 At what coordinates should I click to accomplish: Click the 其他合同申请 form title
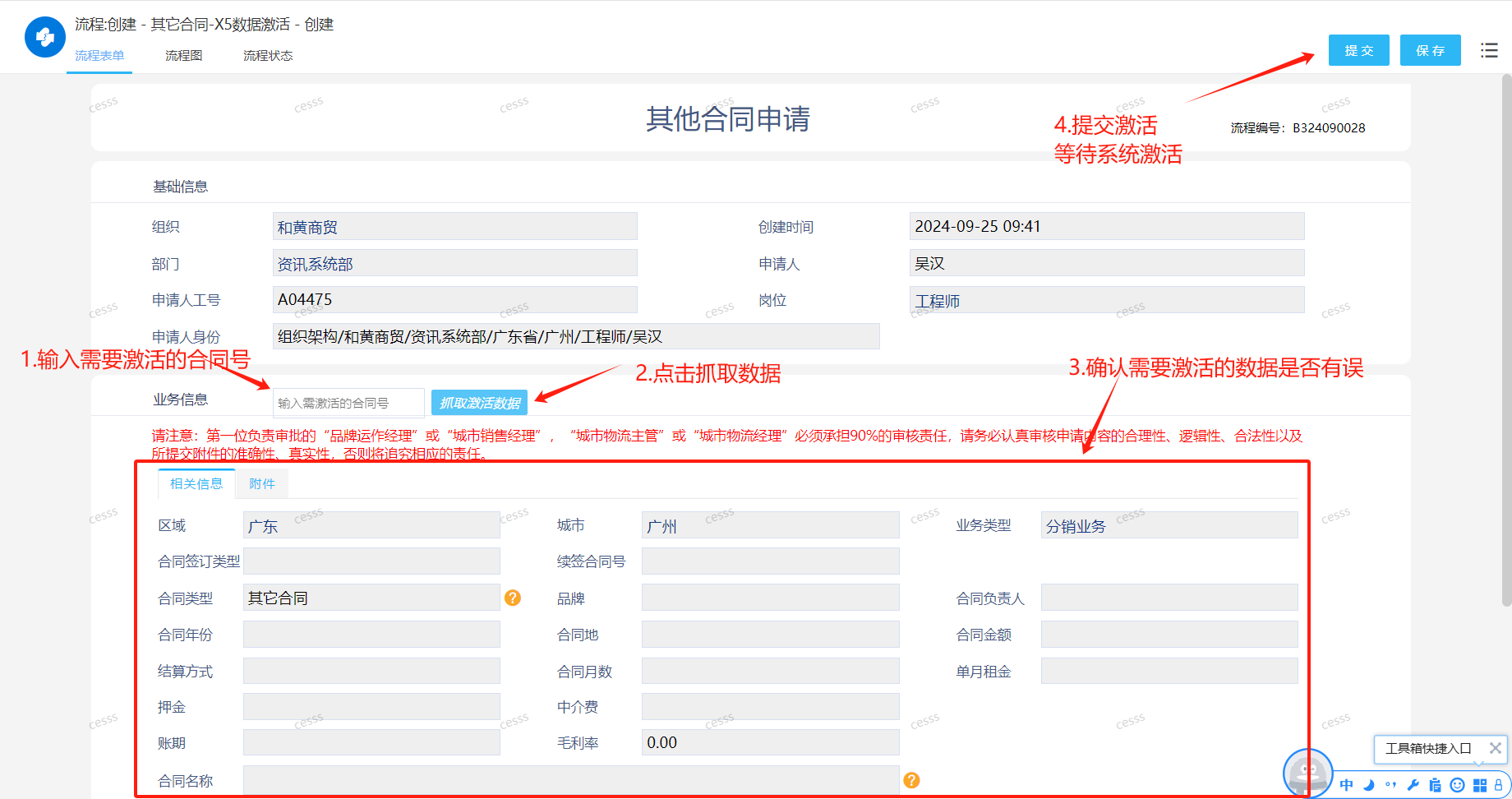[728, 118]
